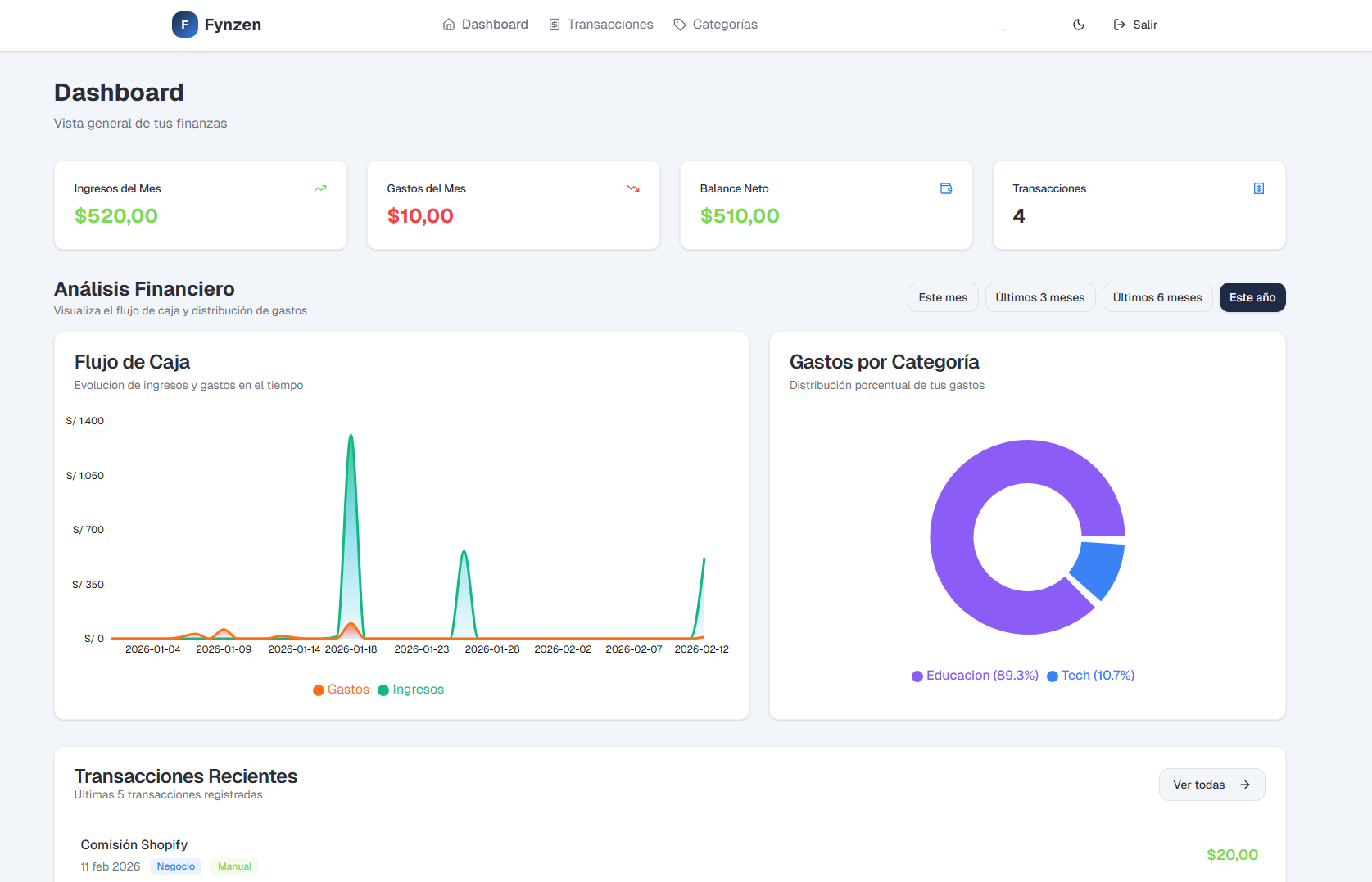1372x882 pixels.
Task: Click the receipt icon in Transacciones card
Action: click(x=1259, y=188)
